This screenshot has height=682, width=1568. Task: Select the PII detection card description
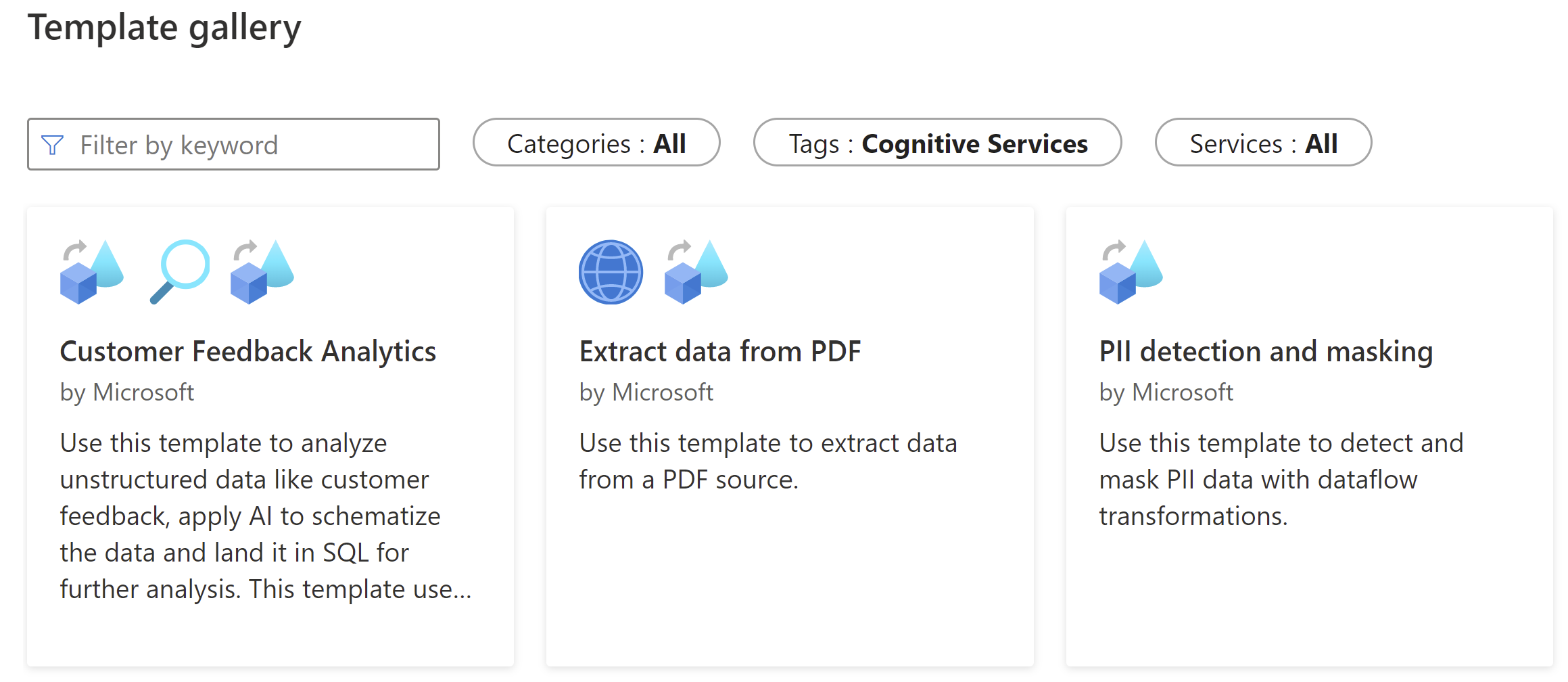(1281, 480)
